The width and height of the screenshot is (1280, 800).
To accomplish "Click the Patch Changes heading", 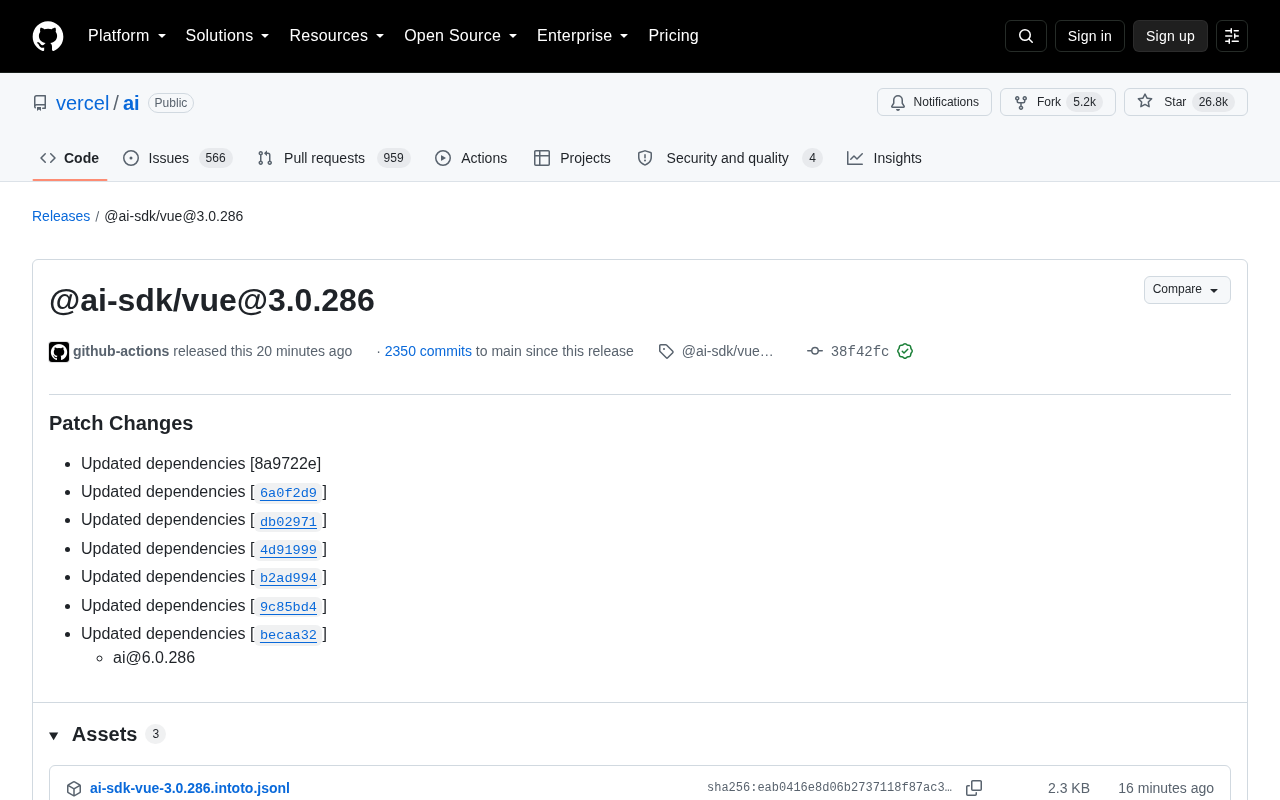I will tap(121, 423).
